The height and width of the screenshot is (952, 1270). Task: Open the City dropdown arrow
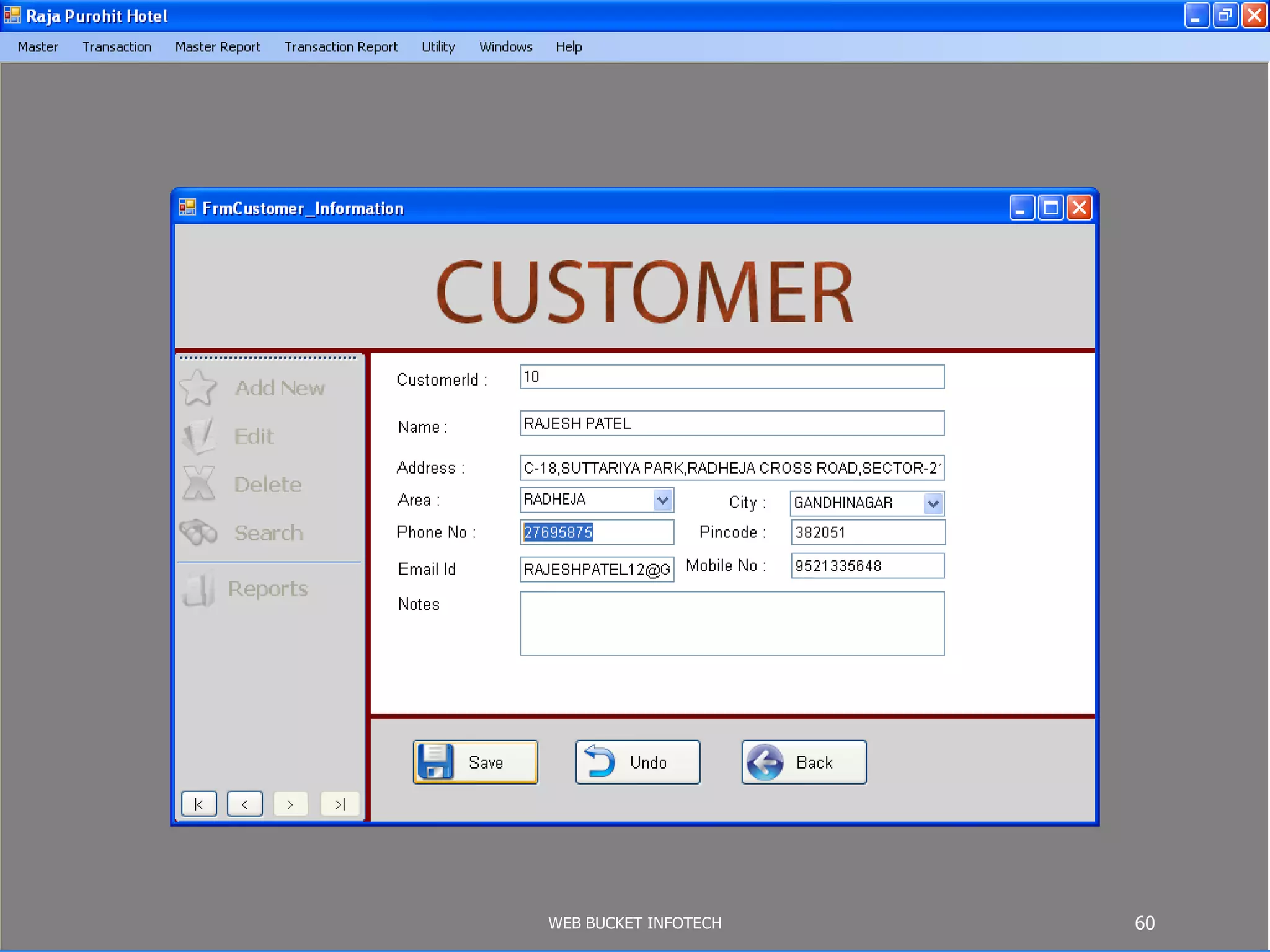coord(933,503)
